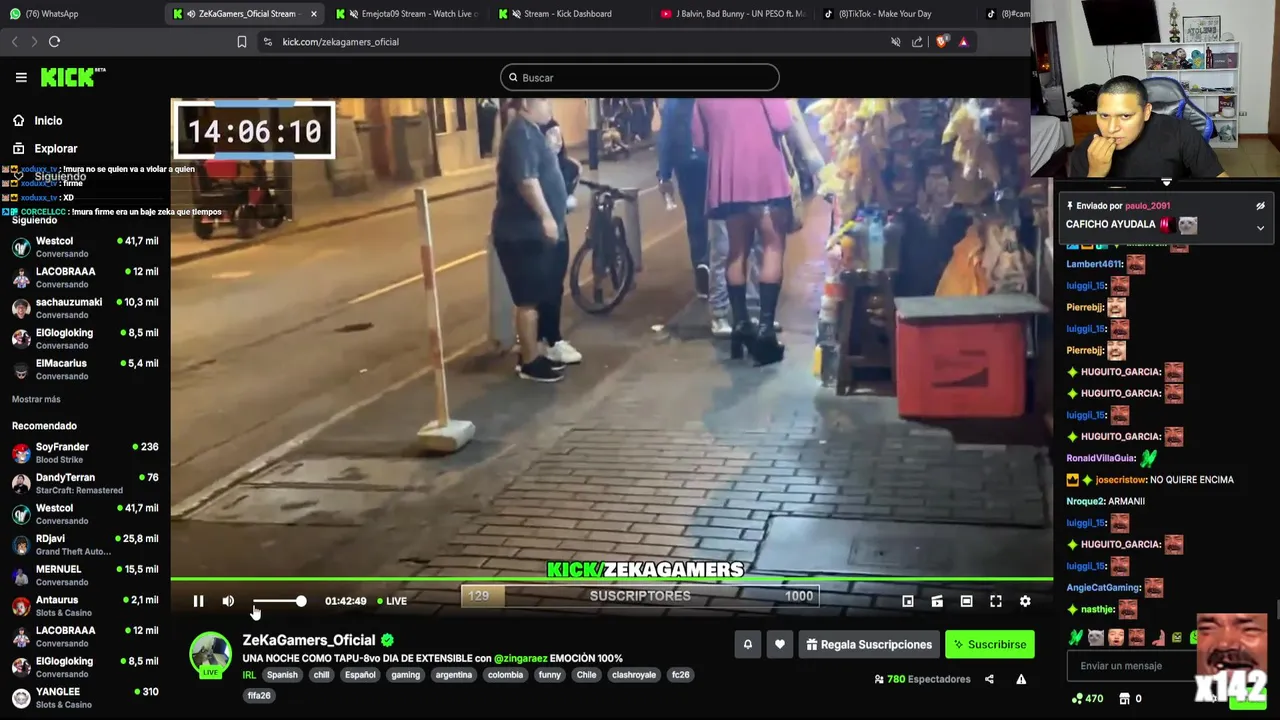Open sachauzumaki channel in sidebar
This screenshot has height=720, width=1280.
(85, 308)
